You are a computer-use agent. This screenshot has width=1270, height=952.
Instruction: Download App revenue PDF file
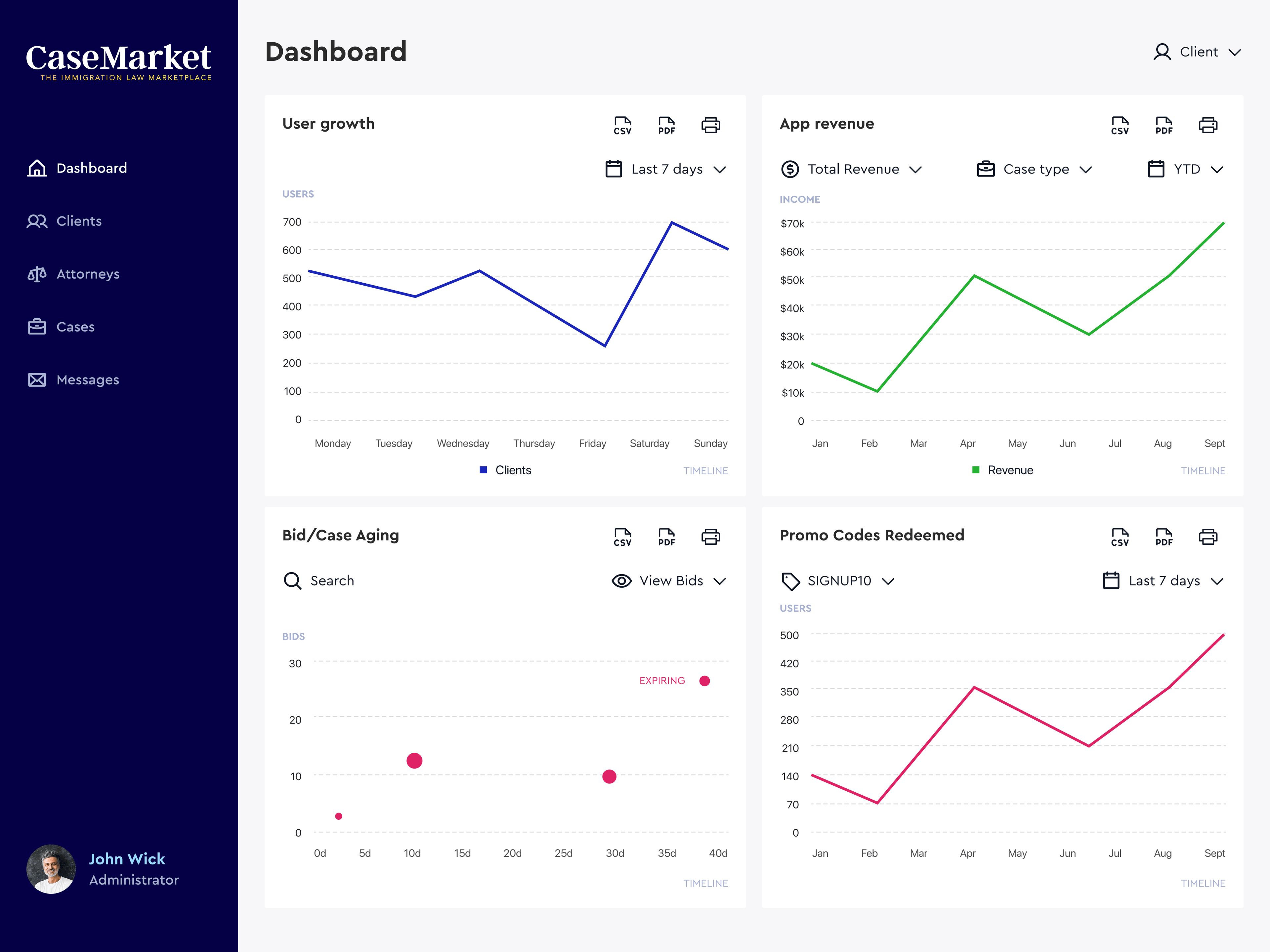1164,125
